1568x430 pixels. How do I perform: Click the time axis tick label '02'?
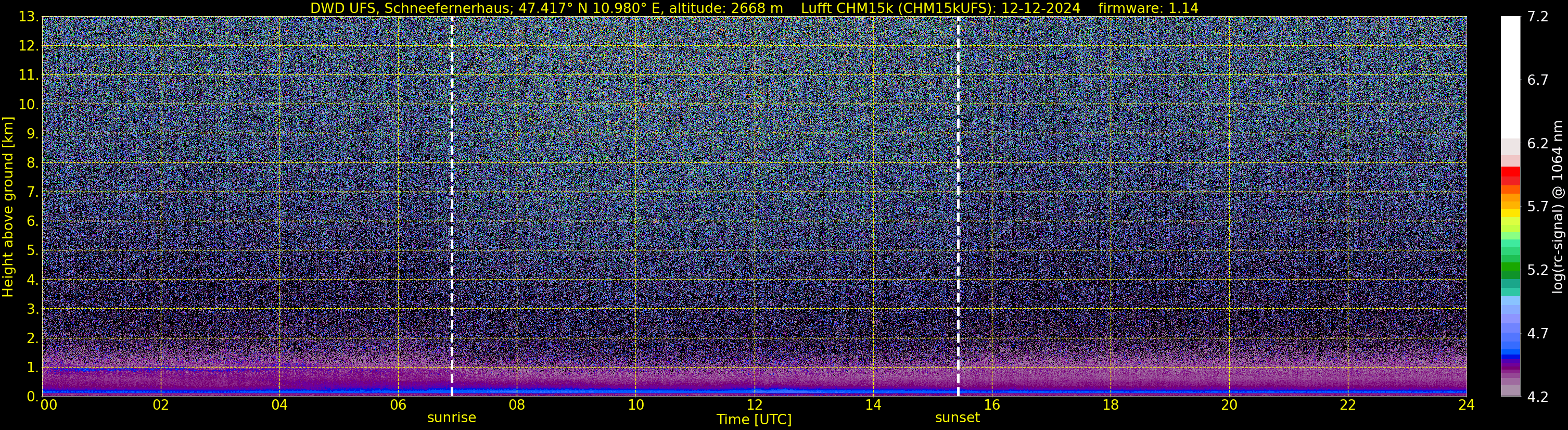161,405
